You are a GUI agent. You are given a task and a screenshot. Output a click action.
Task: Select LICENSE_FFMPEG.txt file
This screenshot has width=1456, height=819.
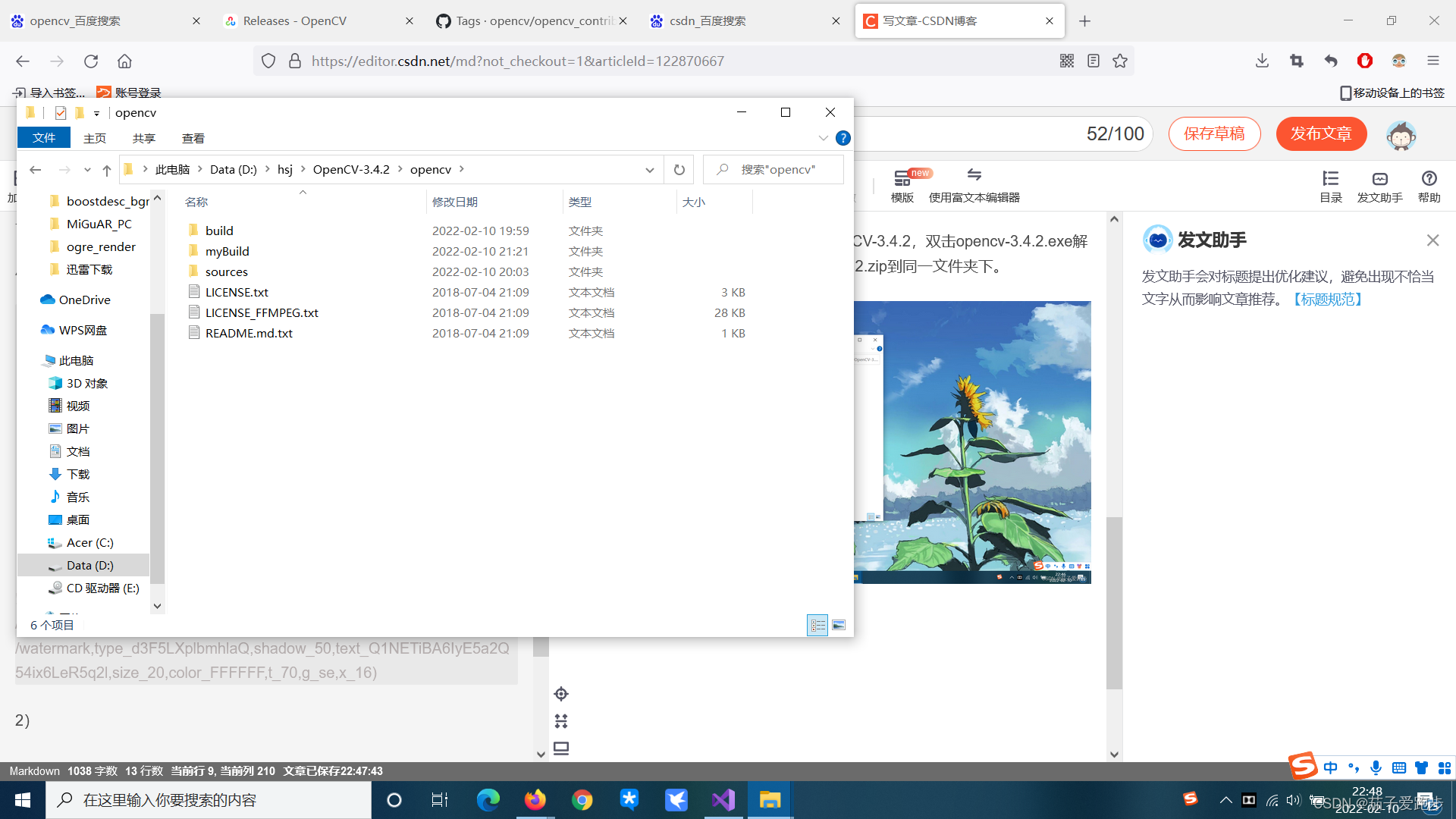pyautogui.click(x=262, y=312)
